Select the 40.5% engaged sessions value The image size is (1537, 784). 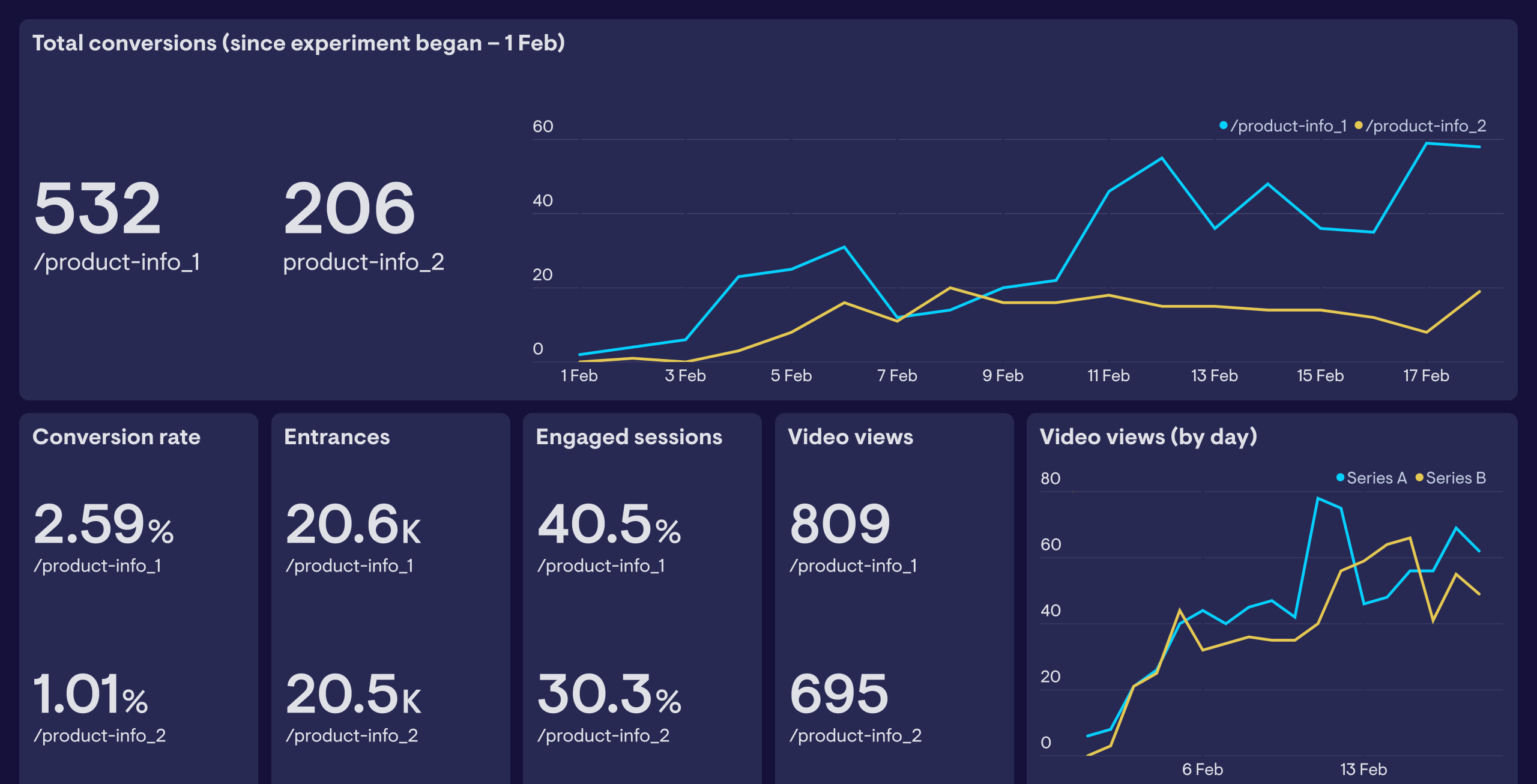pyautogui.click(x=609, y=524)
